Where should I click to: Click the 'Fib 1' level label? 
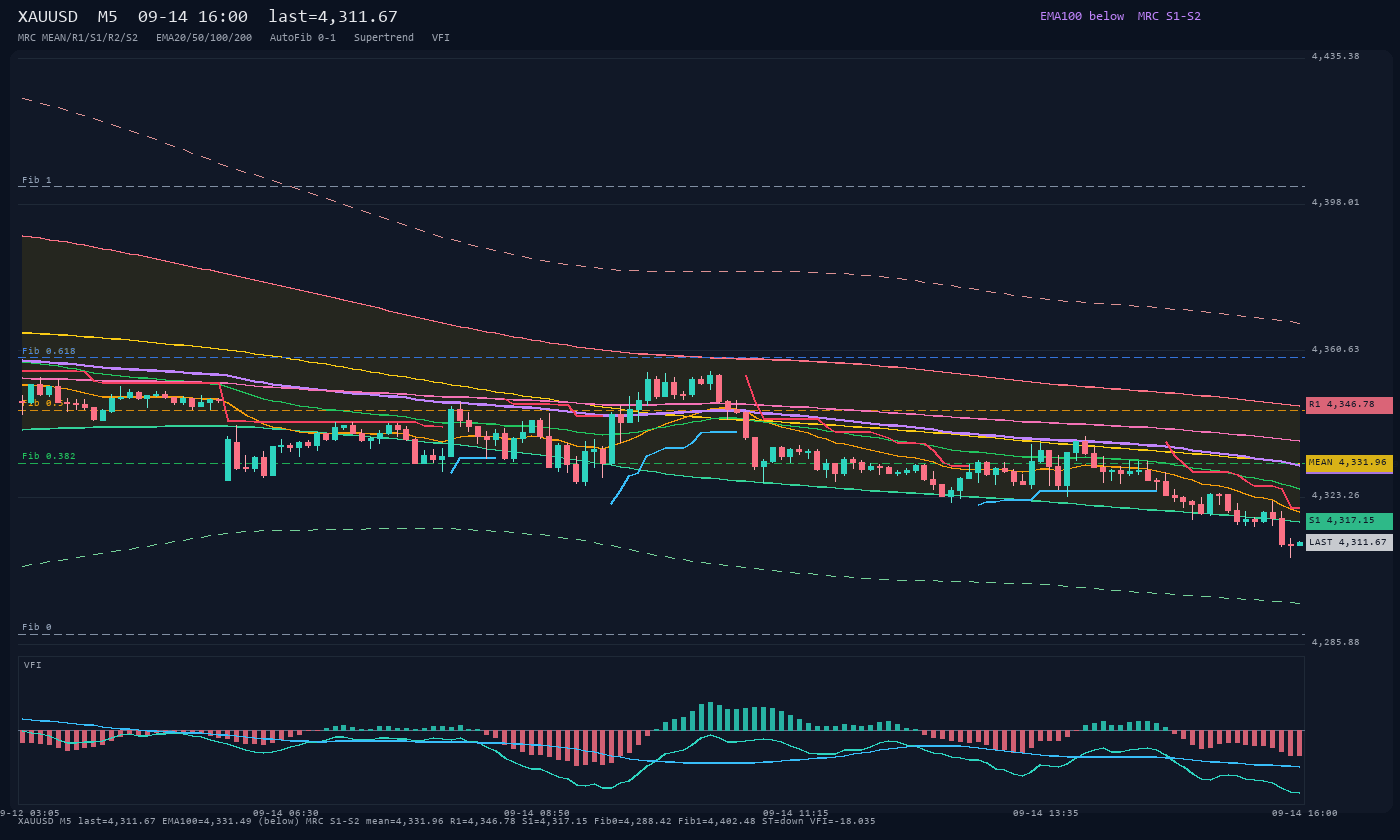click(x=36, y=180)
